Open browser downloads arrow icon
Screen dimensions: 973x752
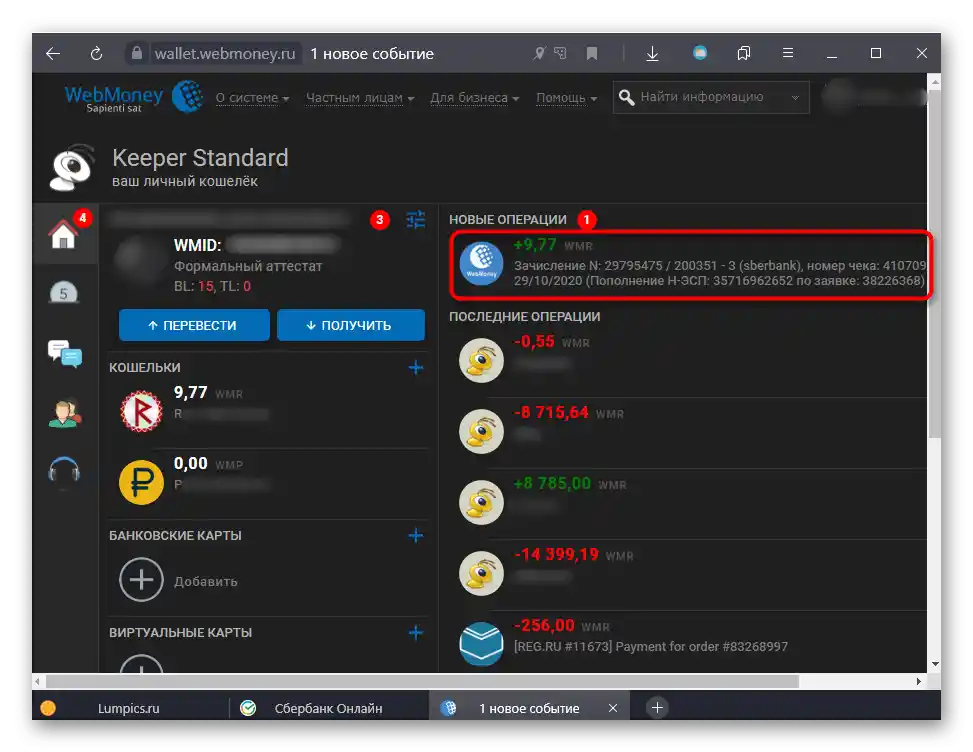pyautogui.click(x=652, y=54)
